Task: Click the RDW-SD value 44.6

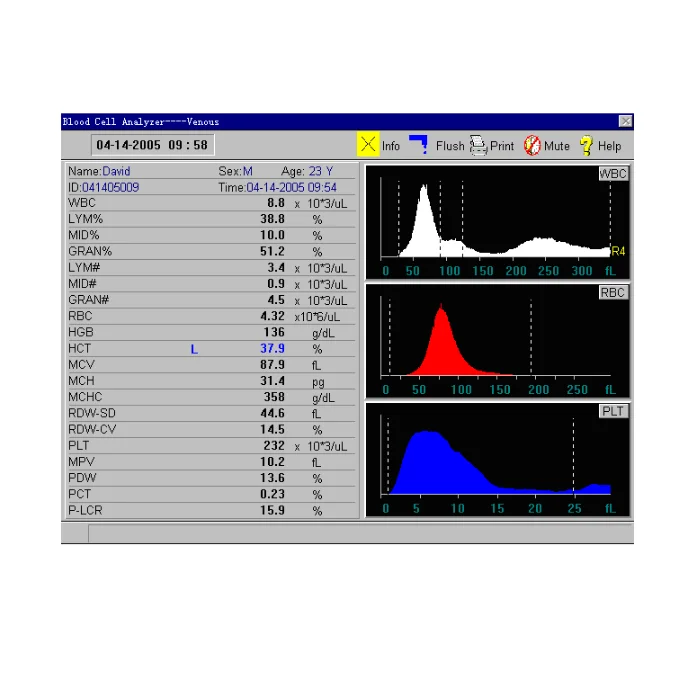Action: 272,413
